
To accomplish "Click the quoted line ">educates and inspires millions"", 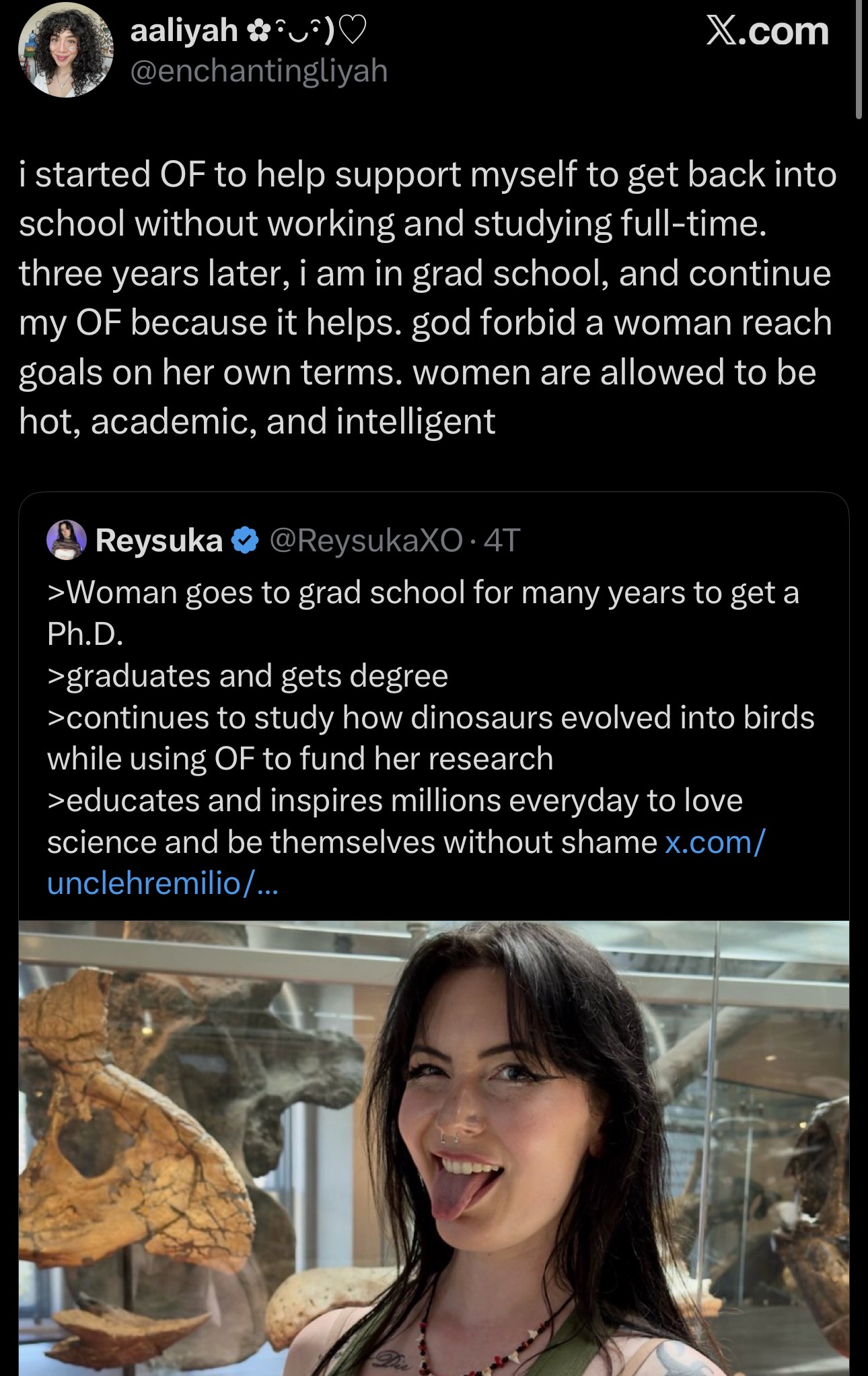I will [395, 800].
